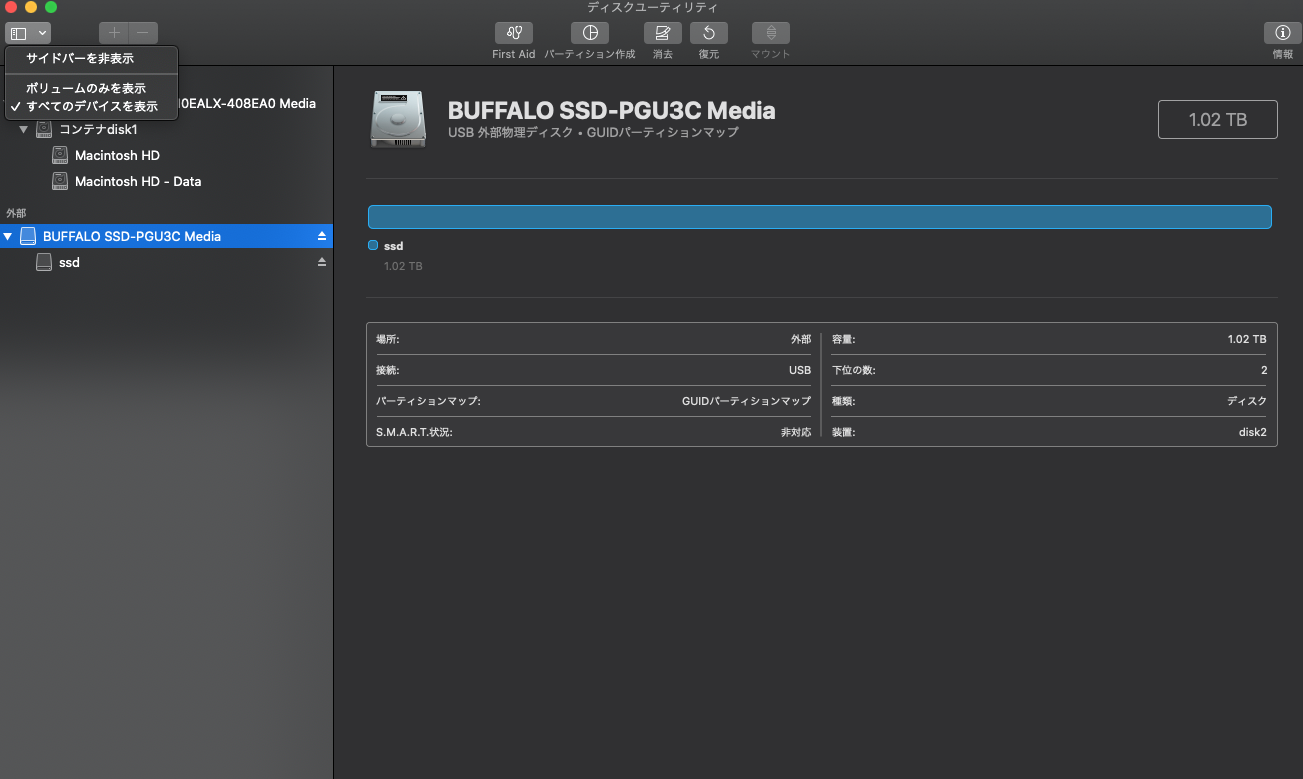
Task: Open the 情報 info panel button
Action: tap(1283, 33)
